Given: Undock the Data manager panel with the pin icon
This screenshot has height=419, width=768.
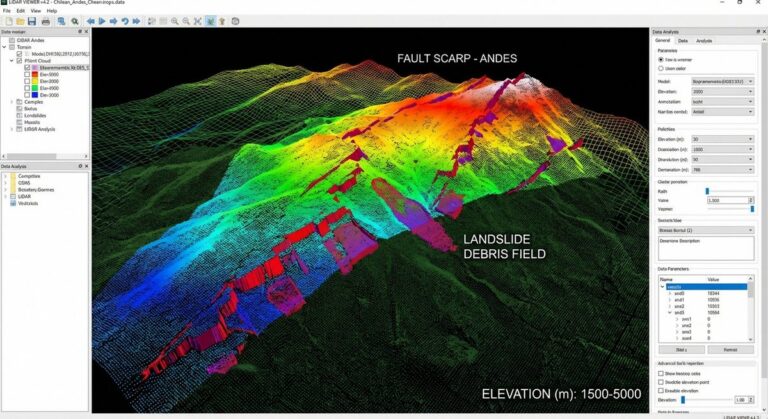Looking at the screenshot, I should tap(80, 32).
